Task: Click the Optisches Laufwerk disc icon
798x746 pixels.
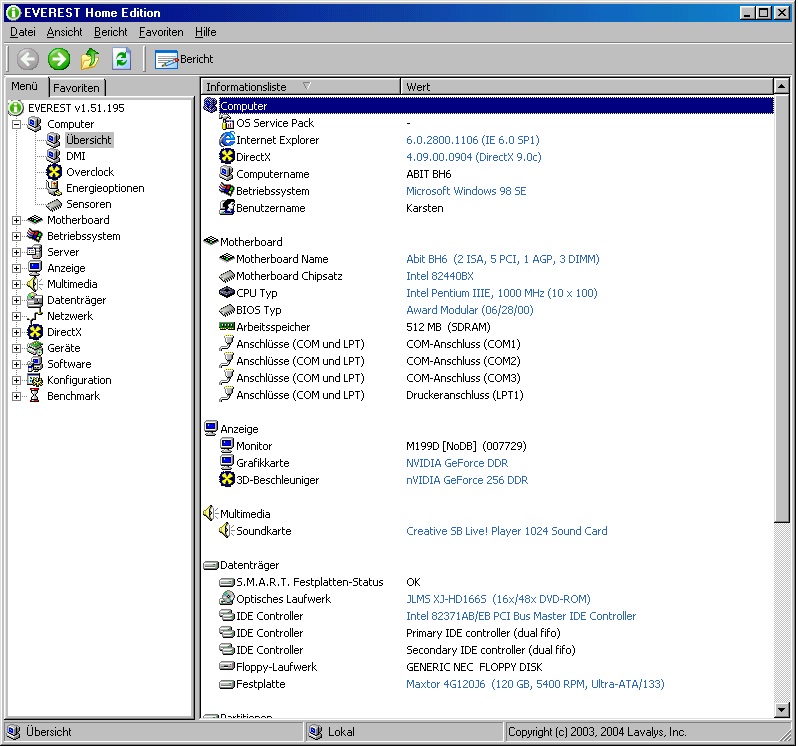Action: click(227, 598)
